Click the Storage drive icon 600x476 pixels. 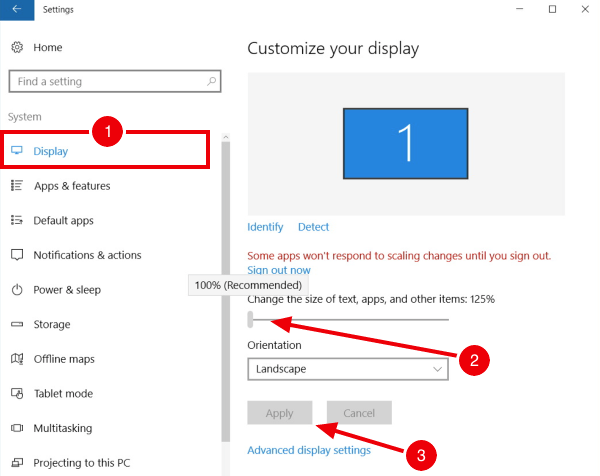pyautogui.click(x=17, y=324)
